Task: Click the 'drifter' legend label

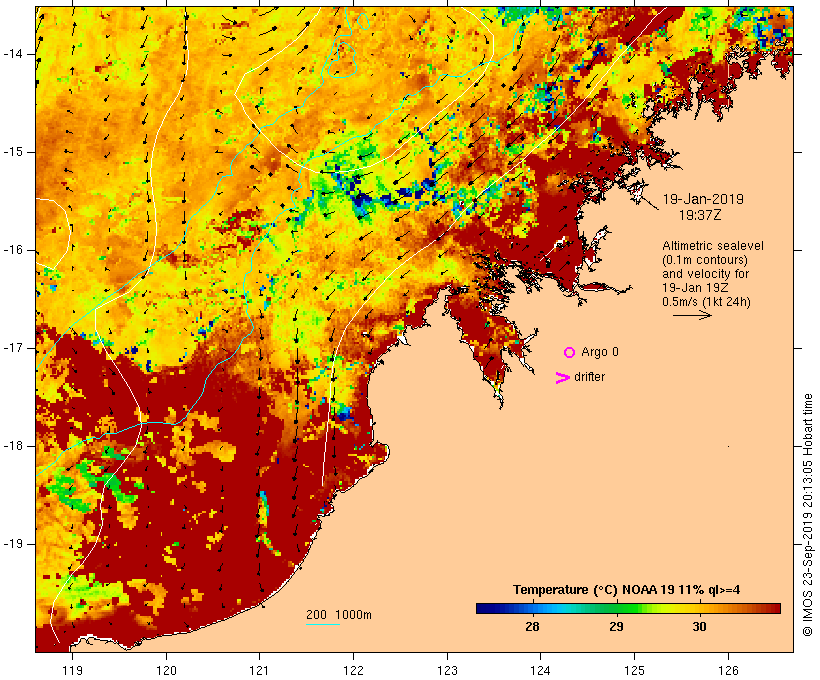Action: [x=589, y=377]
